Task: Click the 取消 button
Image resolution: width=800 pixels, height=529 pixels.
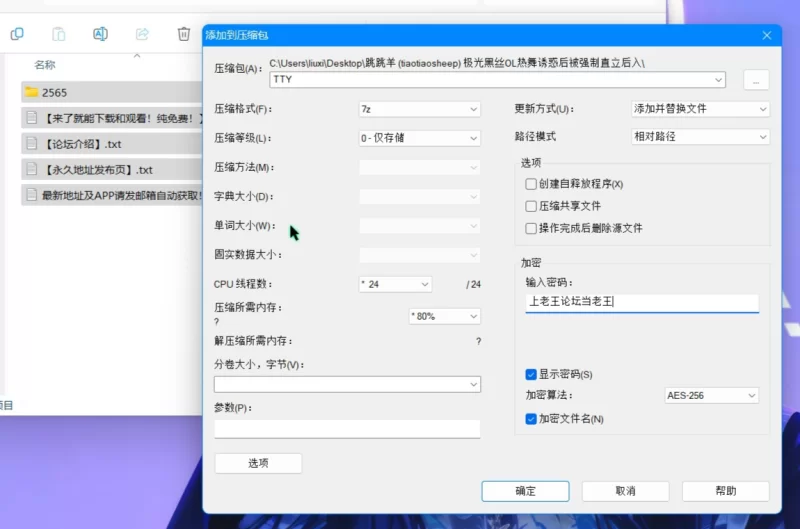Action: (x=625, y=491)
